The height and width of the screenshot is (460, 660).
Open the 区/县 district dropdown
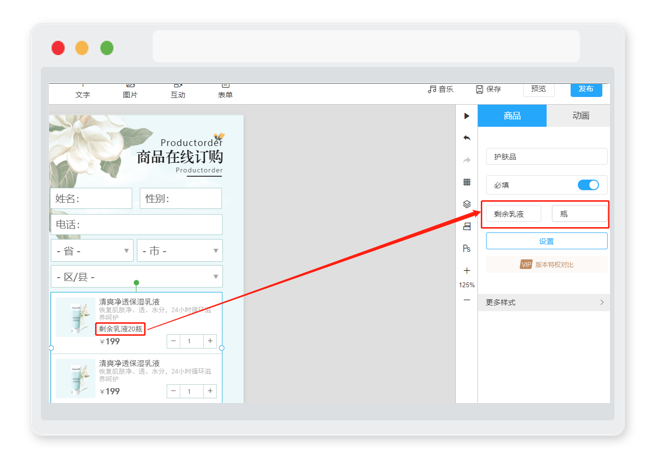[x=137, y=277]
